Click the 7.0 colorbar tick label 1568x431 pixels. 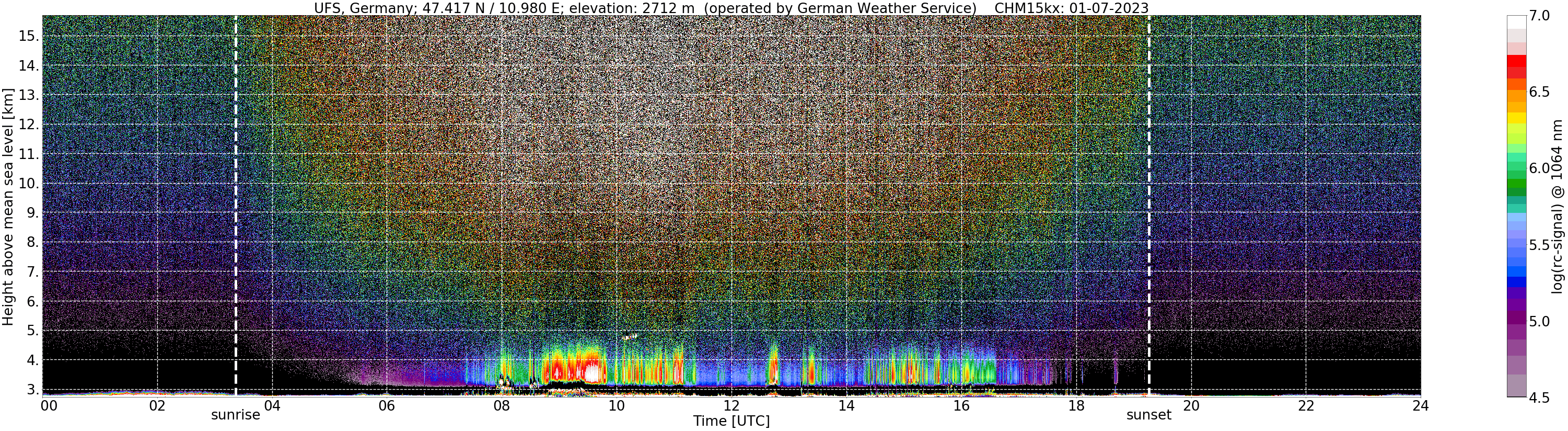click(x=1539, y=16)
